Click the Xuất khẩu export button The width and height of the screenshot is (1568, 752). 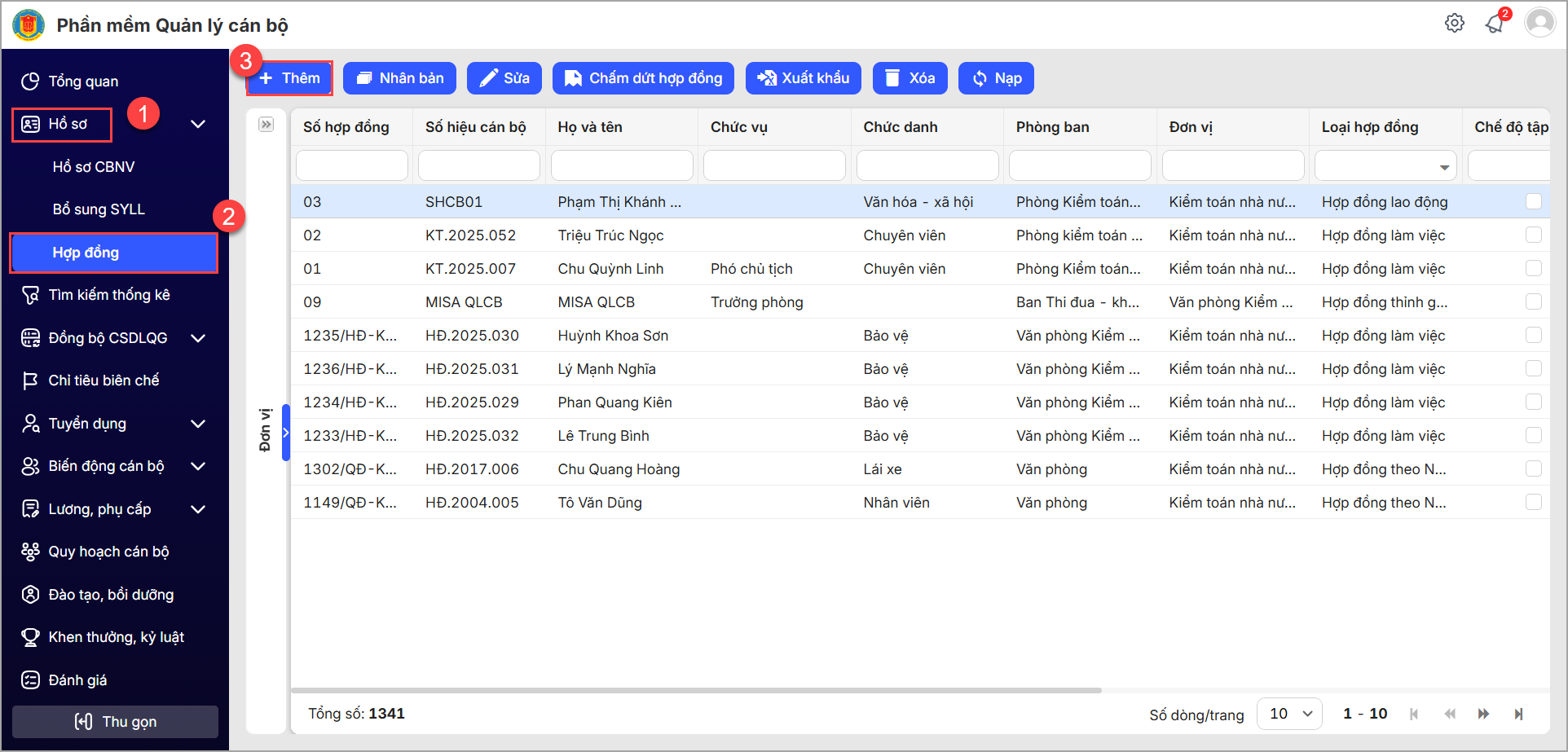pos(803,78)
